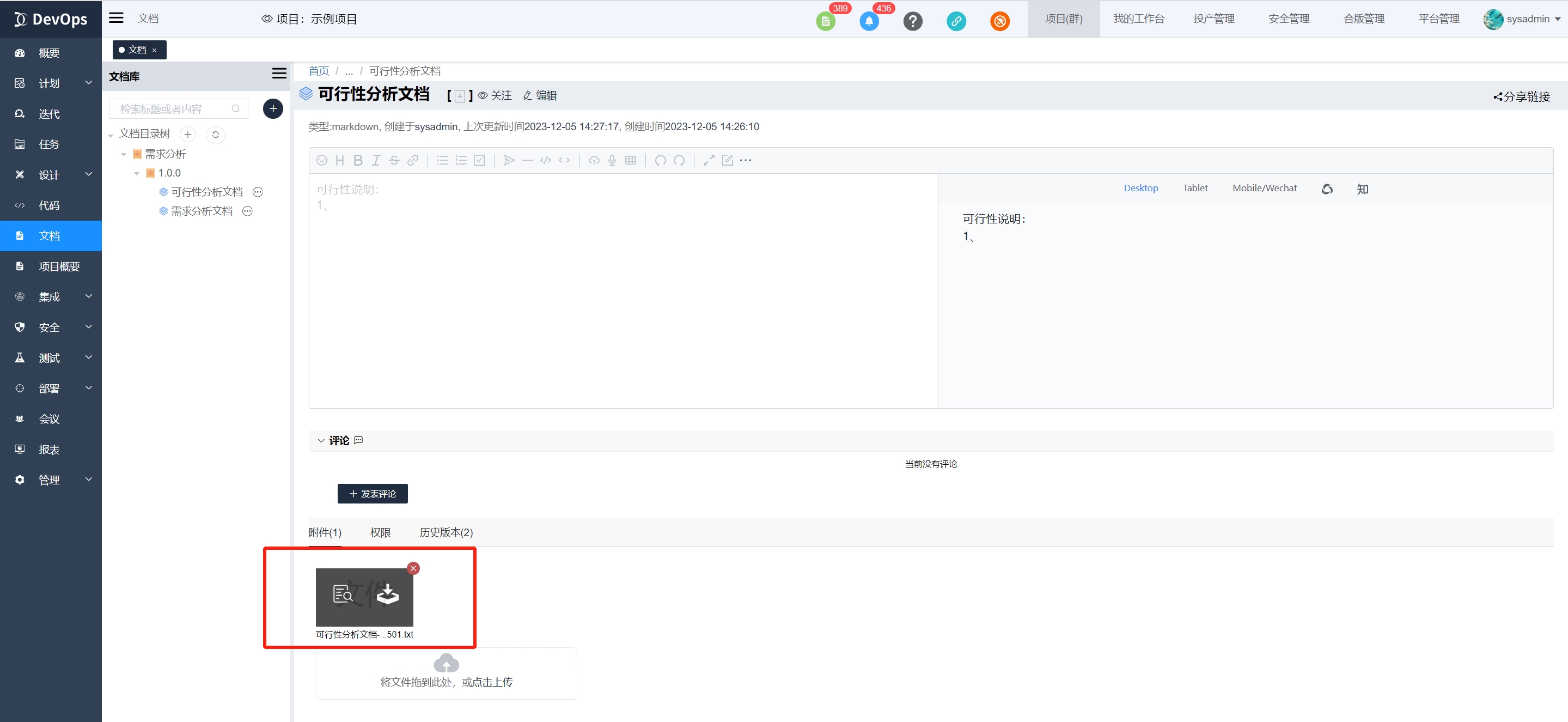This screenshot has height=722, width=1568.
Task: Click the orange circular header icon
Action: point(999,21)
